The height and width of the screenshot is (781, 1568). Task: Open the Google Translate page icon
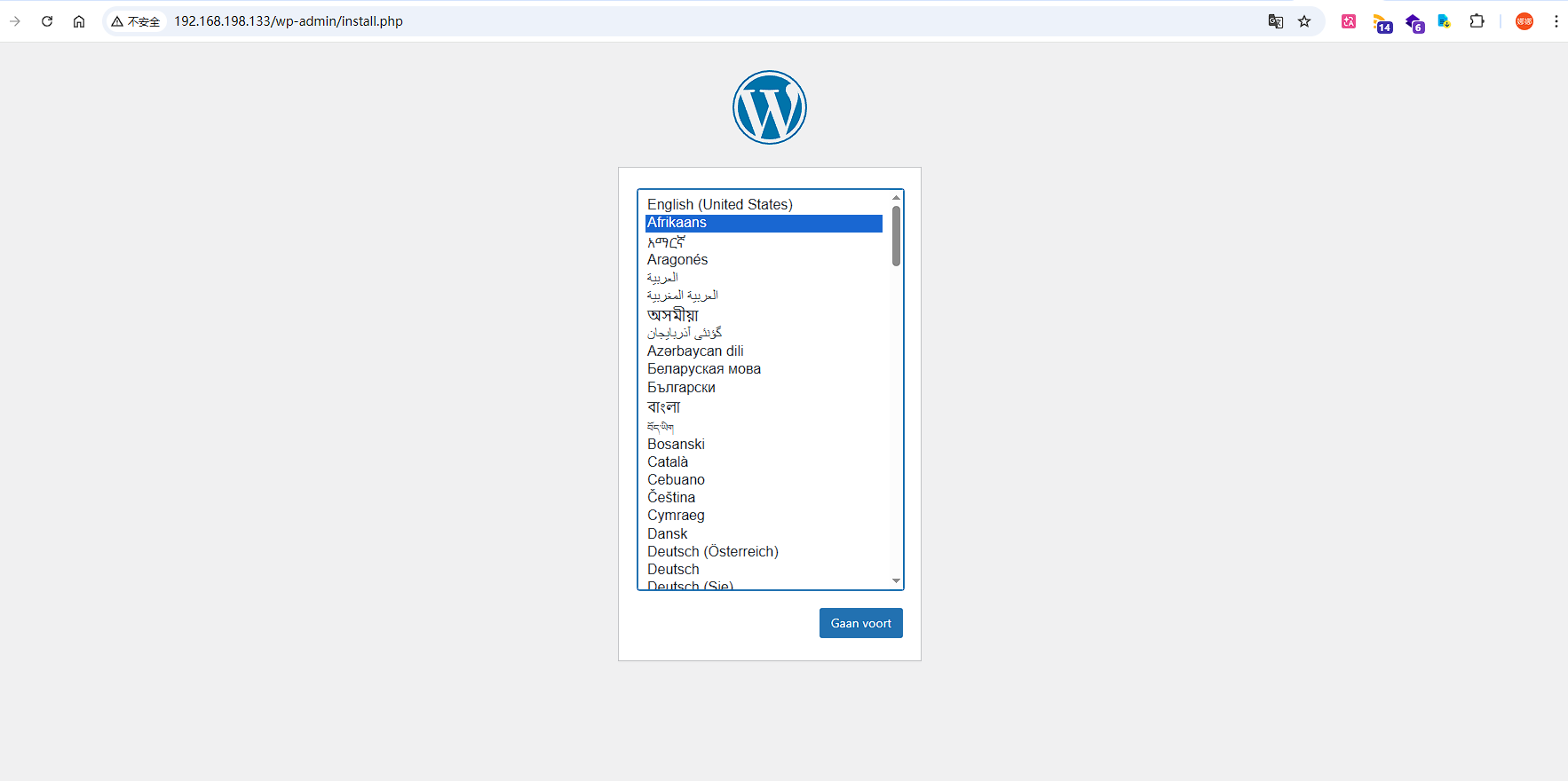[1275, 21]
